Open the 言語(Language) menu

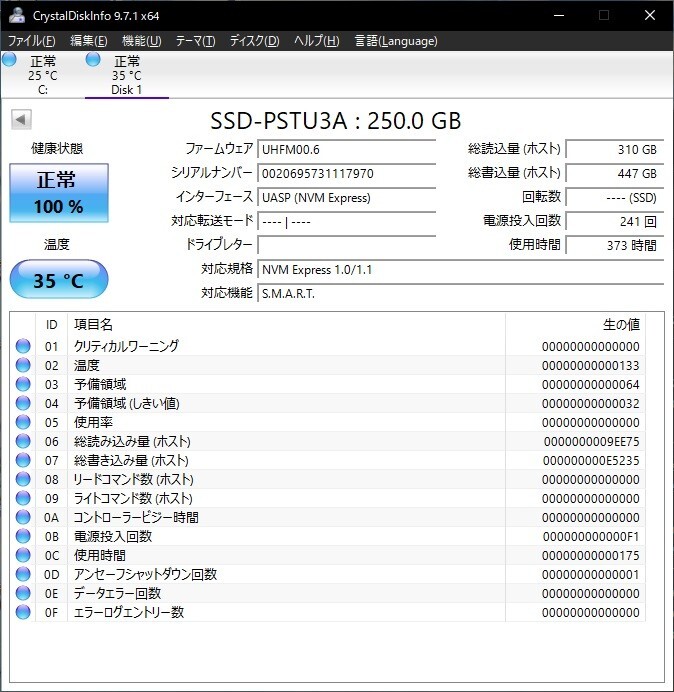(395, 41)
